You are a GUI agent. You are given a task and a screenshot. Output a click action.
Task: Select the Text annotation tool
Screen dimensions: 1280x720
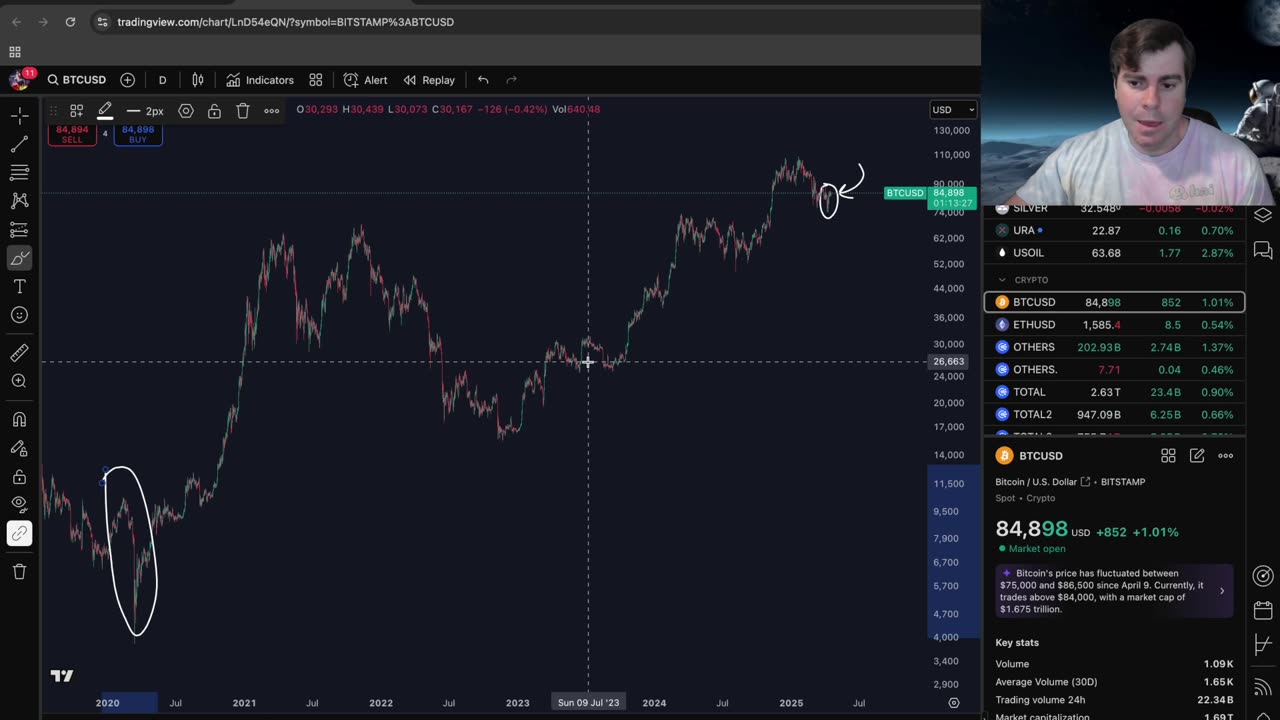click(19, 287)
